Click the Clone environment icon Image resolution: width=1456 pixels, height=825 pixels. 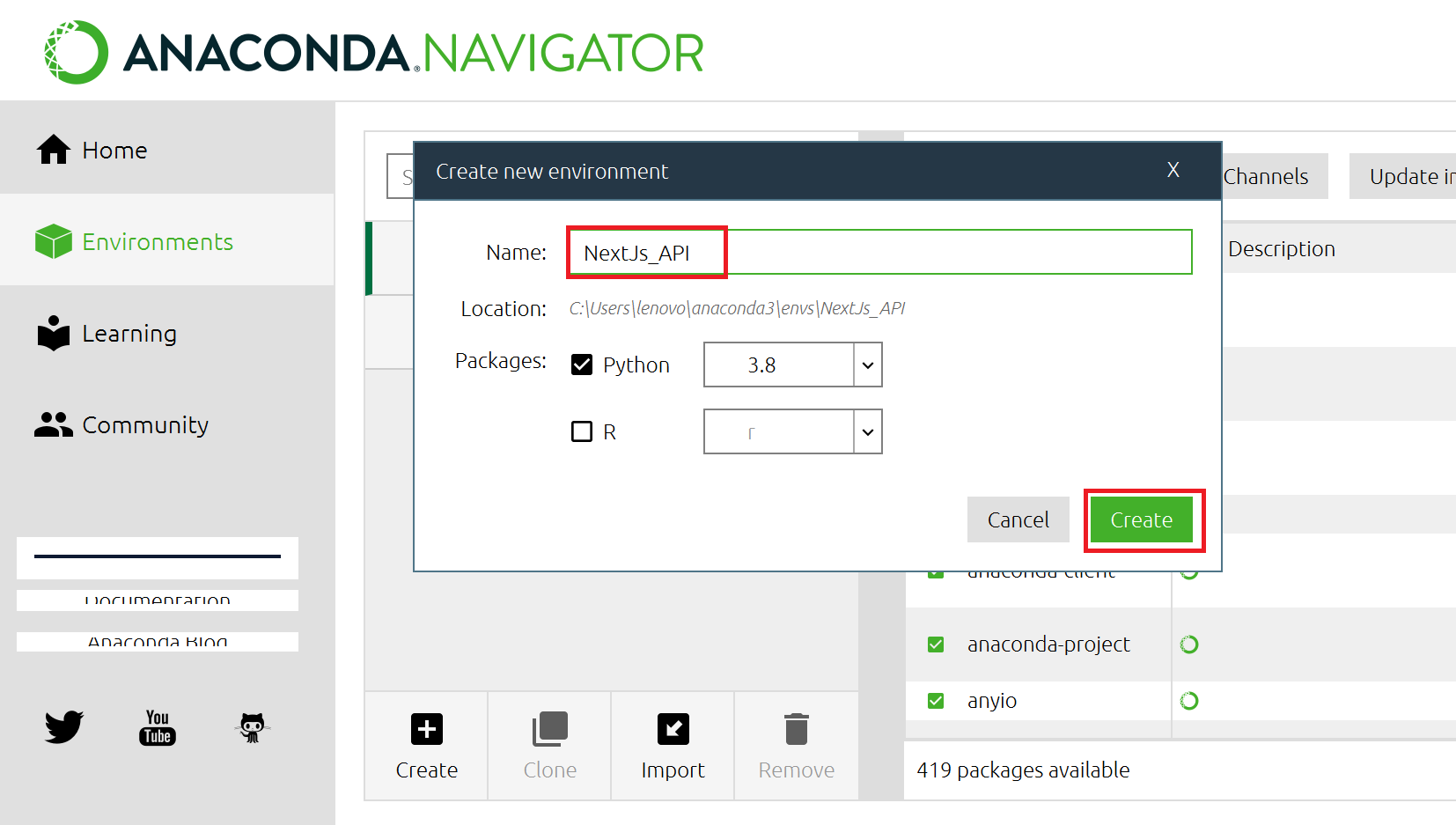pos(550,729)
